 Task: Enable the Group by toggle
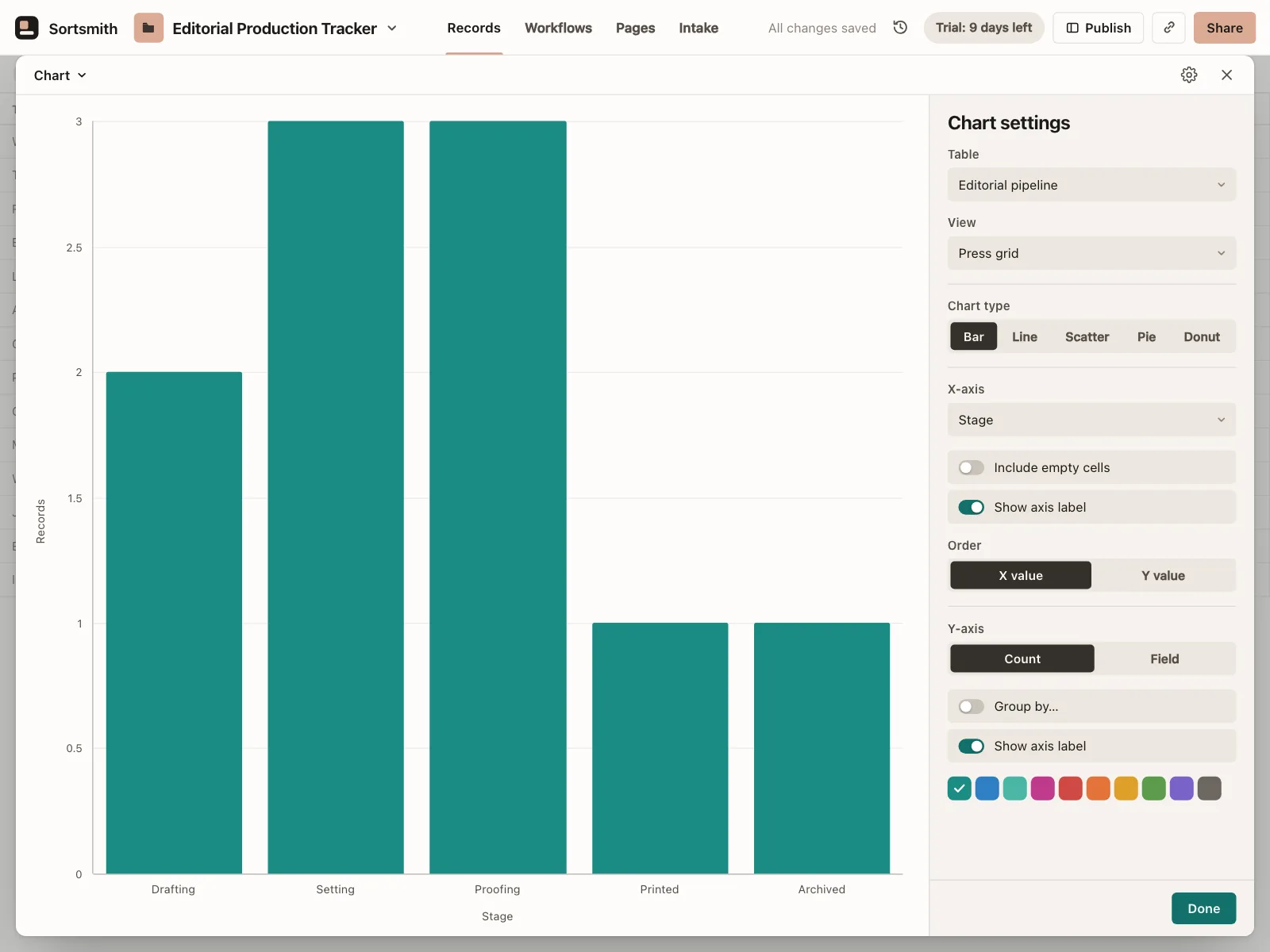click(972, 707)
